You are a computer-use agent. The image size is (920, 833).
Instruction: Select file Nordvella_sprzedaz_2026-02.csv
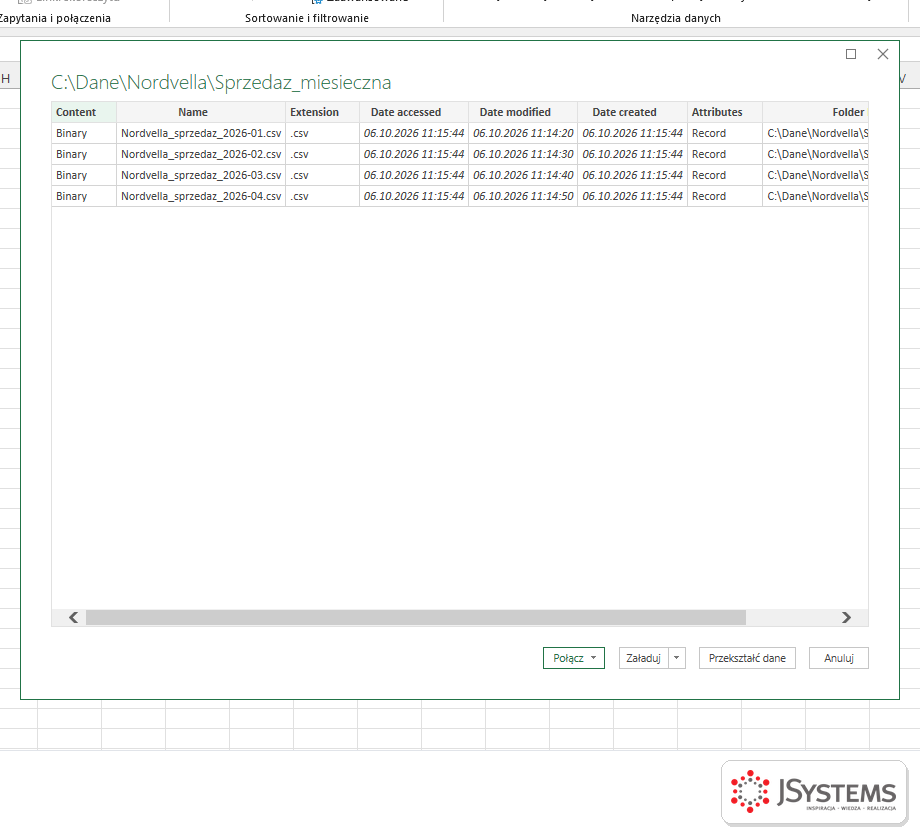pyautogui.click(x=201, y=154)
